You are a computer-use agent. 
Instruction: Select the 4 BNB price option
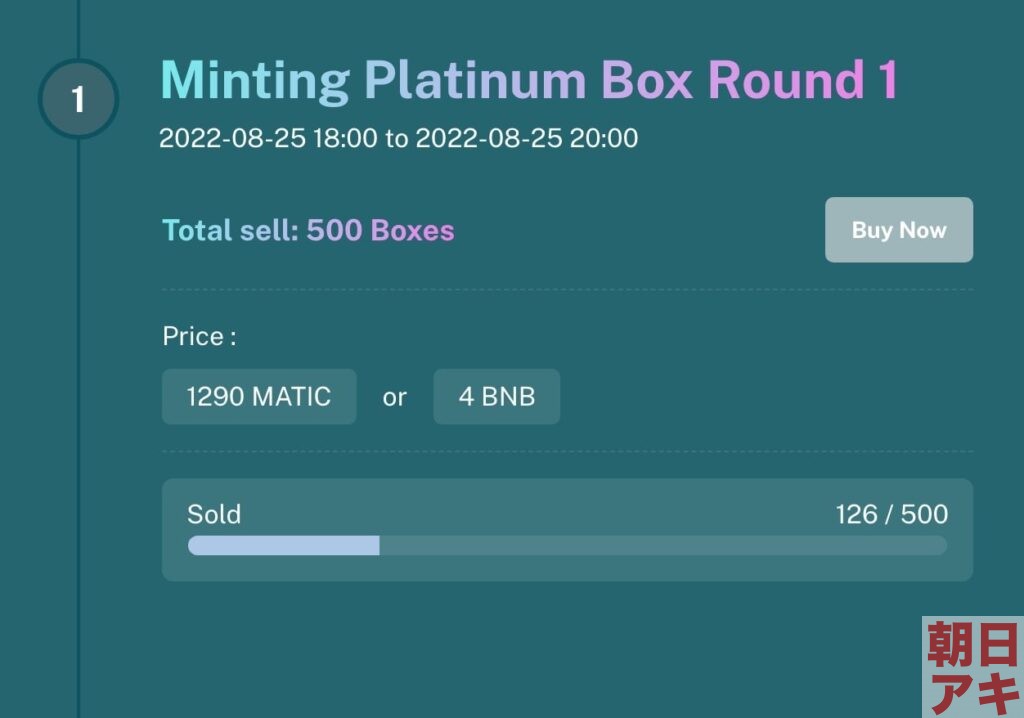[496, 397]
